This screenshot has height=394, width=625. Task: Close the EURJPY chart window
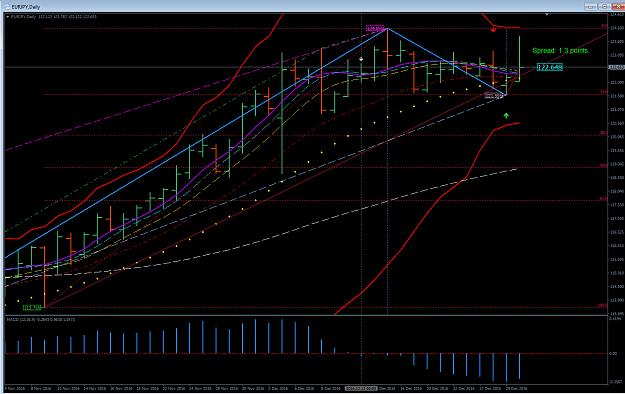point(618,7)
